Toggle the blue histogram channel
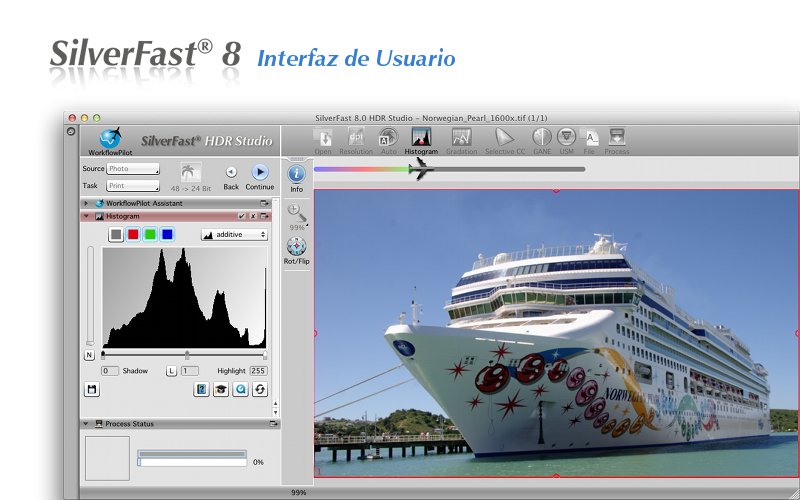The height and width of the screenshot is (500, 800). [167, 235]
